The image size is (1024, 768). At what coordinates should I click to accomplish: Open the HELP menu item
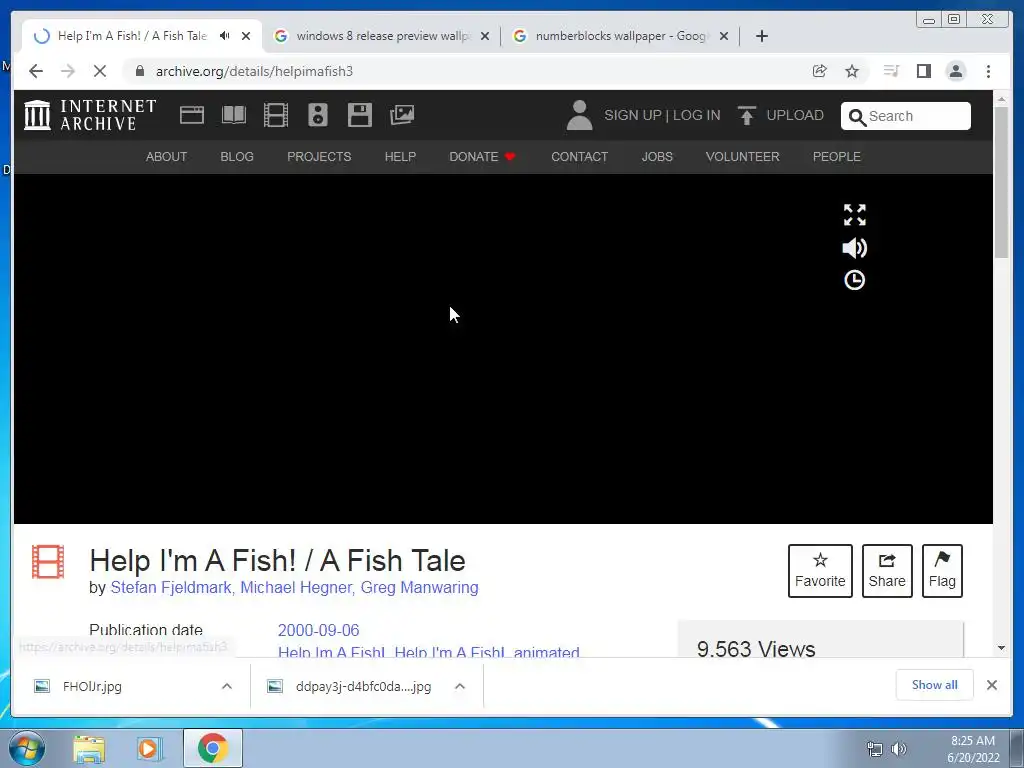pyautogui.click(x=400, y=157)
